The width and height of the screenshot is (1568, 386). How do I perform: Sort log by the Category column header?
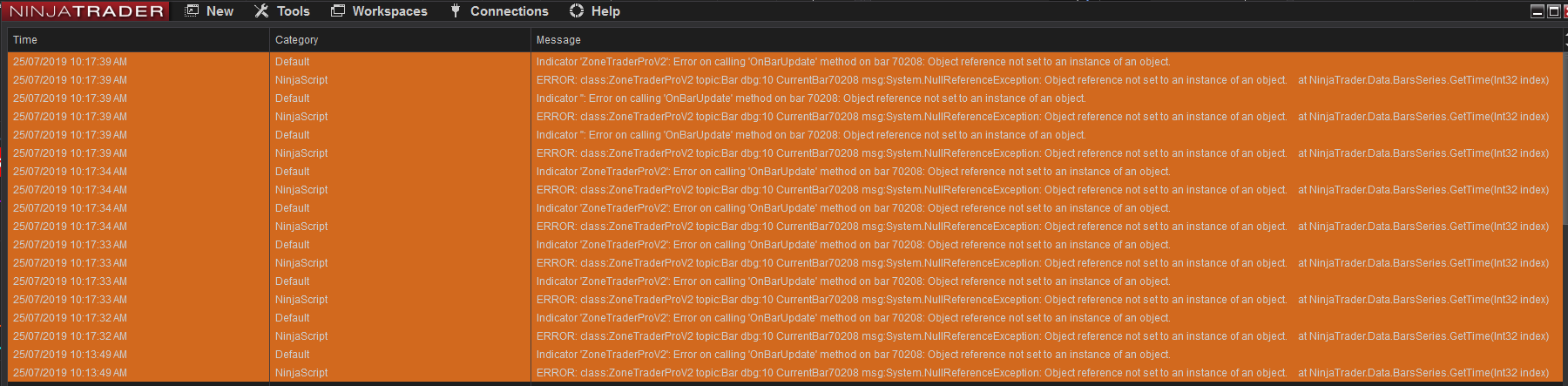[x=296, y=40]
